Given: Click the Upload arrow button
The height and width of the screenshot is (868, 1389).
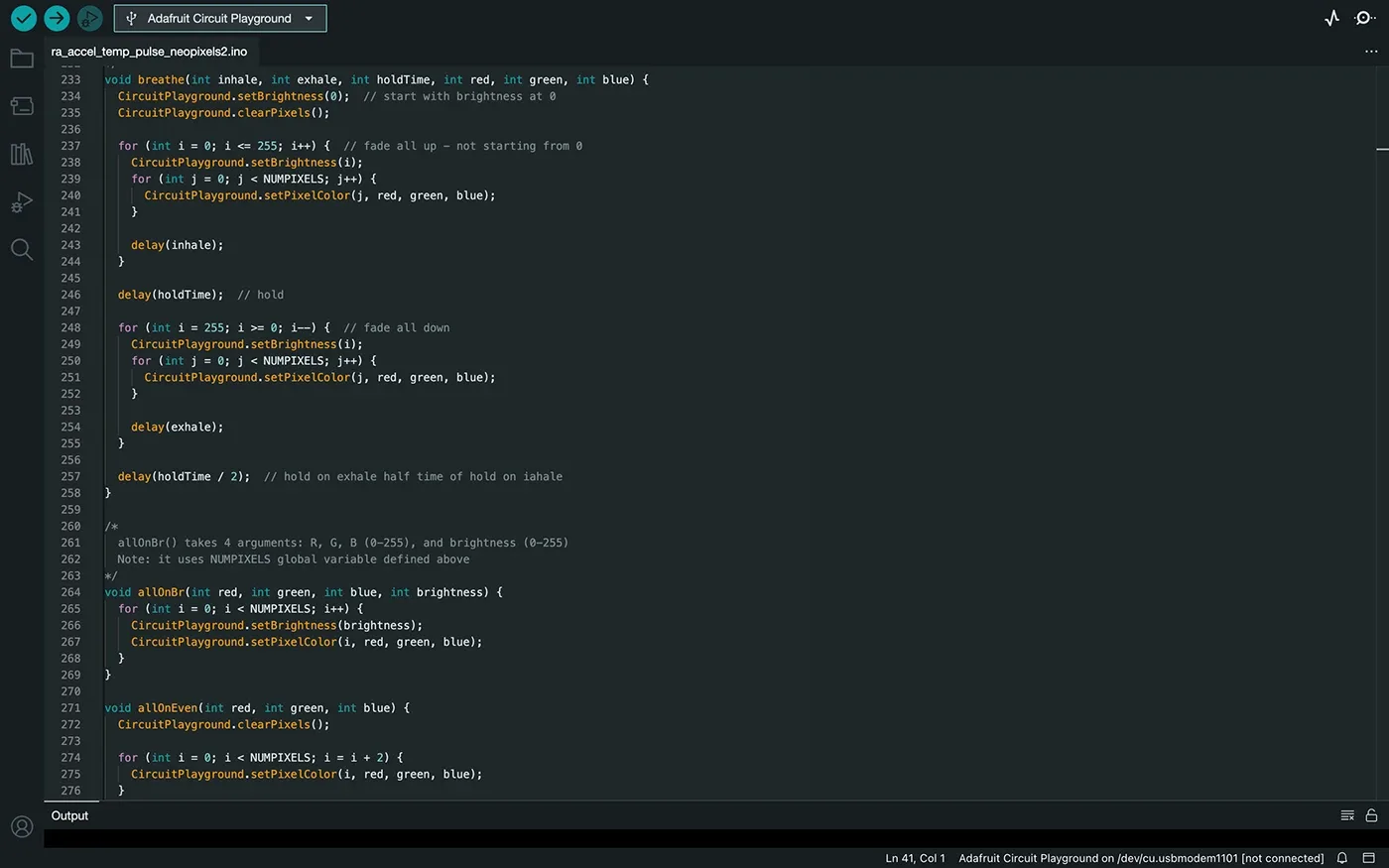Looking at the screenshot, I should (x=57, y=18).
